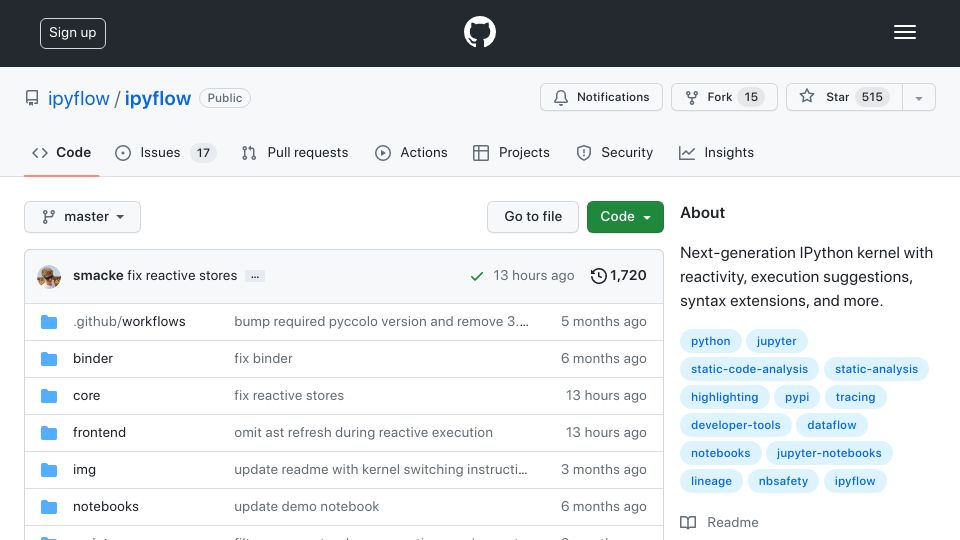Open the Projects tab
Screen dimensions: 960x540
click(511, 152)
